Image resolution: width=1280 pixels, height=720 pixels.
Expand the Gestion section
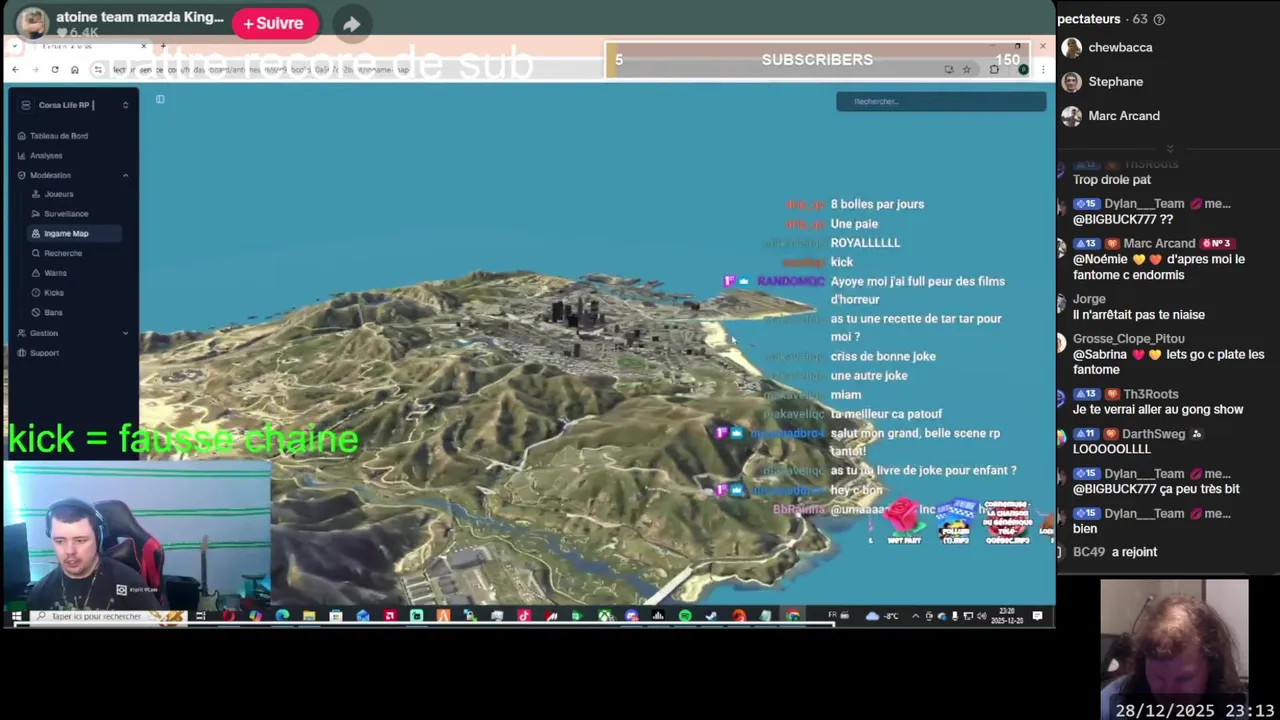73,333
